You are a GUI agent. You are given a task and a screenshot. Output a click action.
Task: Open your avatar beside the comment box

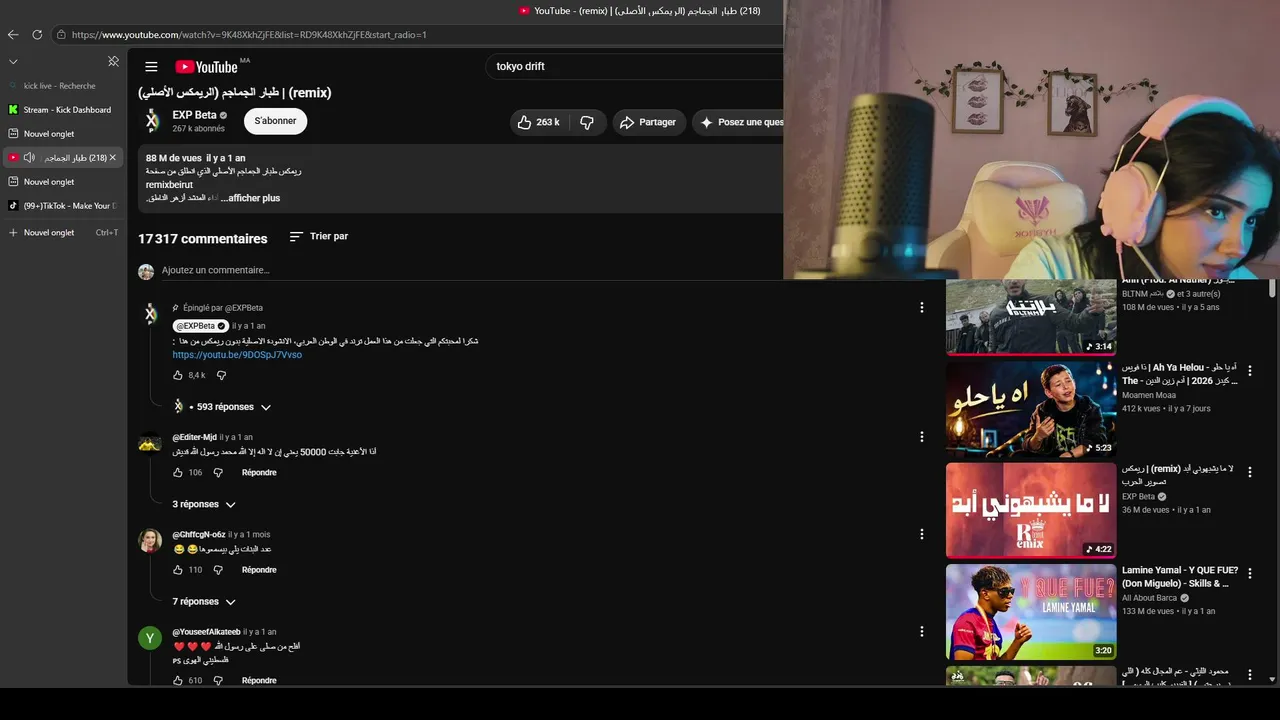(146, 271)
